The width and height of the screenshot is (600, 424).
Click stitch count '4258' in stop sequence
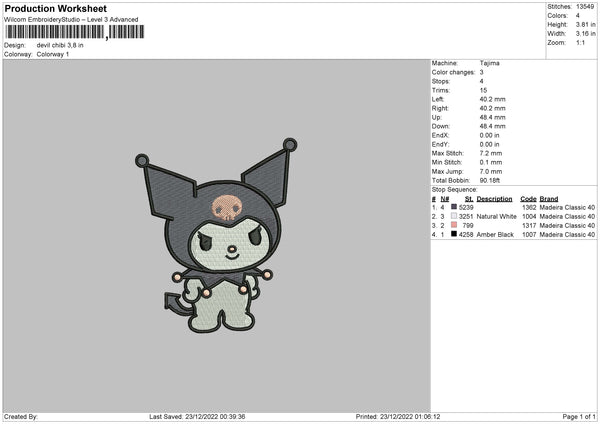point(466,235)
